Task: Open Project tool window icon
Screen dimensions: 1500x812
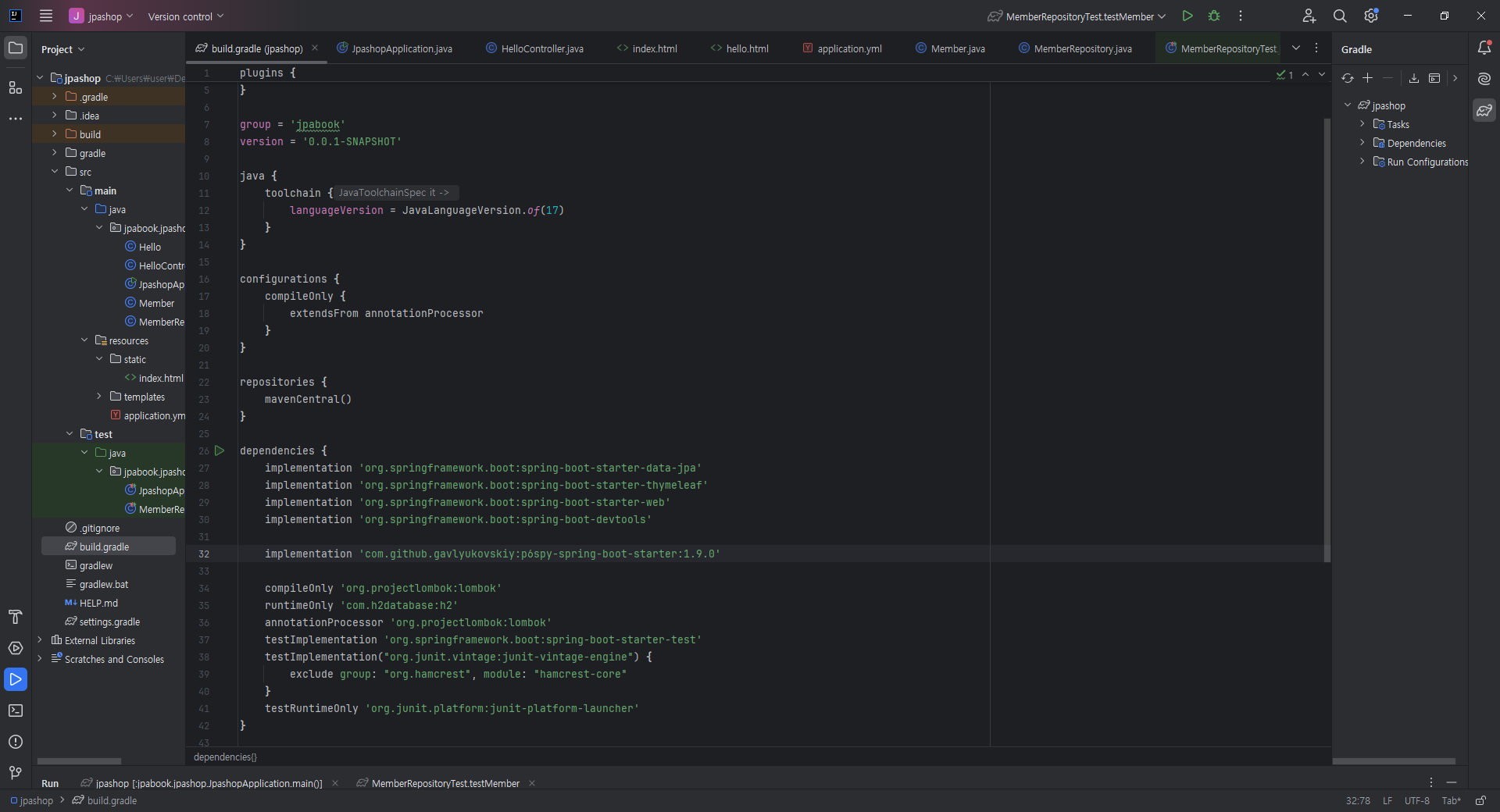Action: (x=16, y=48)
